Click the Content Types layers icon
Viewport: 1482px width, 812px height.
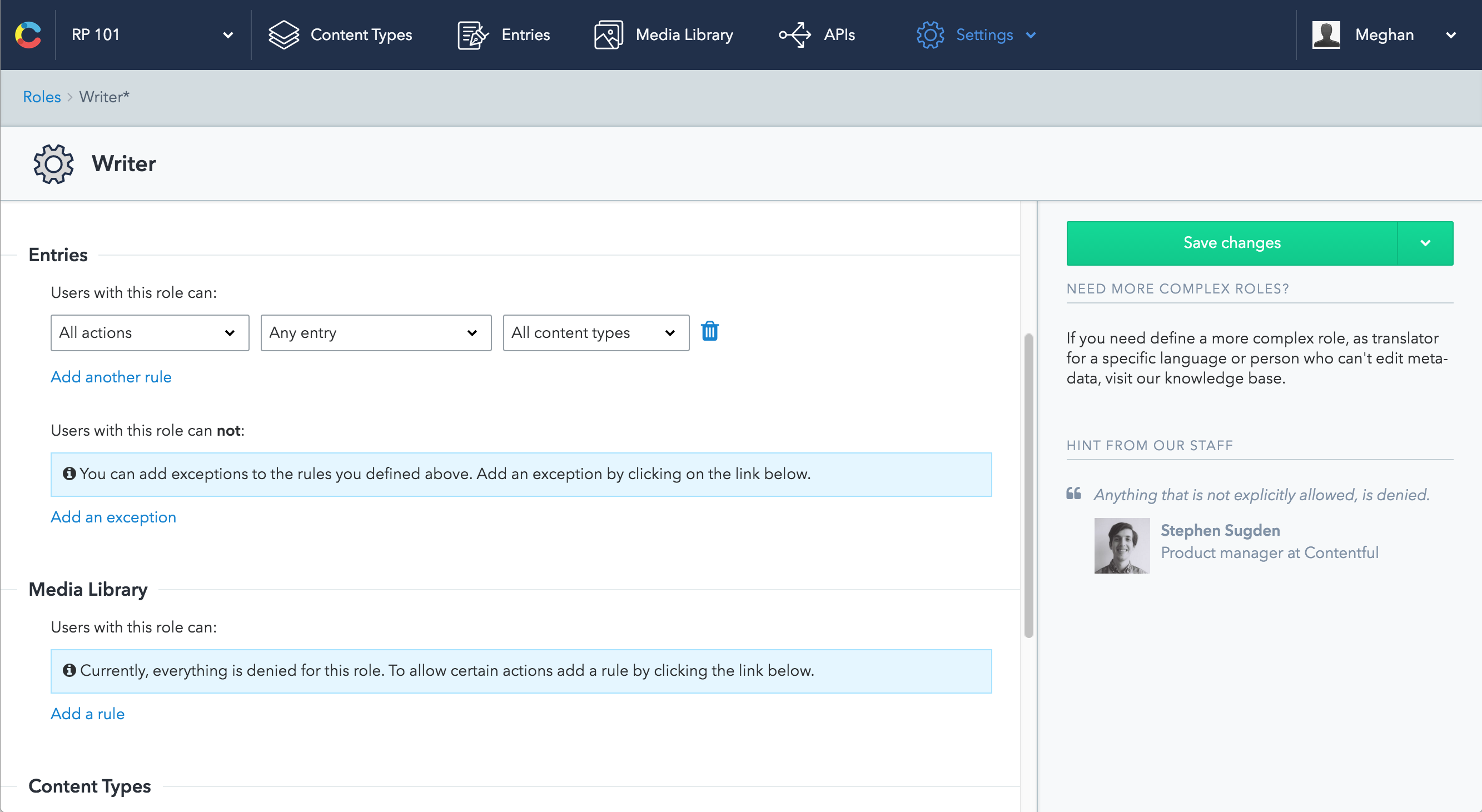coord(284,35)
